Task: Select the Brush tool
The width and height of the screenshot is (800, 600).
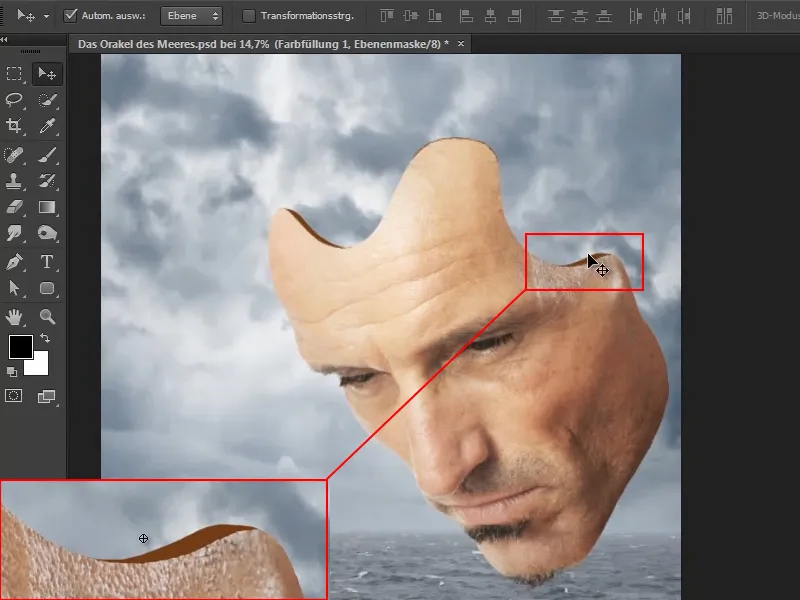Action: (47, 155)
